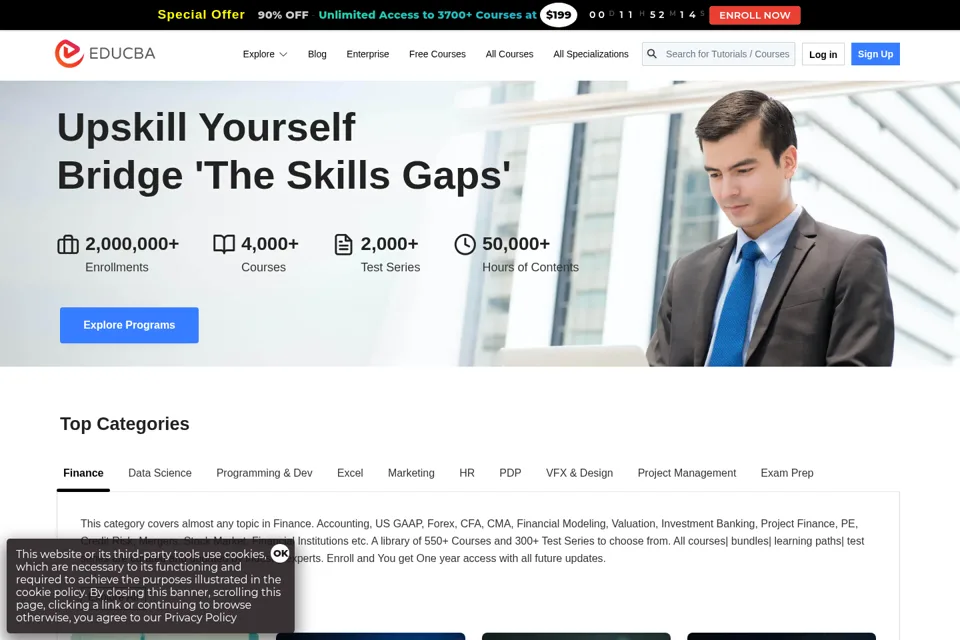Click the 2,000+ Test Series figure

pyautogui.click(x=389, y=244)
